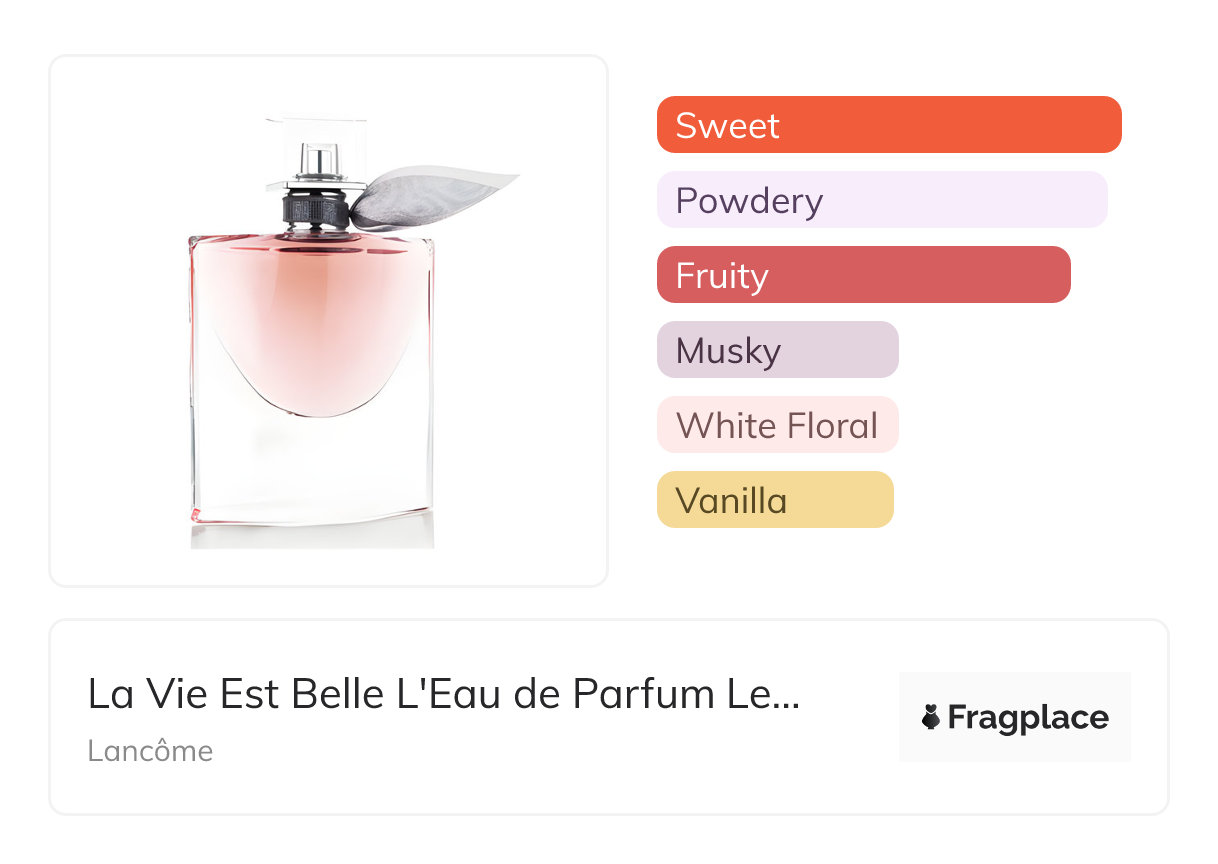Click the clear cap of the perfume bottle
This screenshot has height=864, width=1218.
point(315,150)
